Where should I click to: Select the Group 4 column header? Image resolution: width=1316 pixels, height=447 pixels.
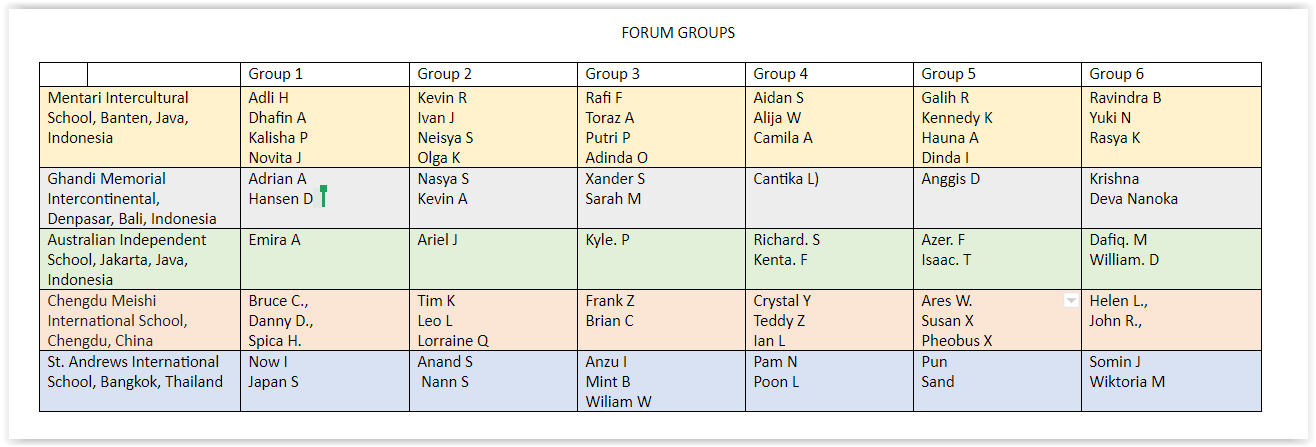tap(829, 74)
